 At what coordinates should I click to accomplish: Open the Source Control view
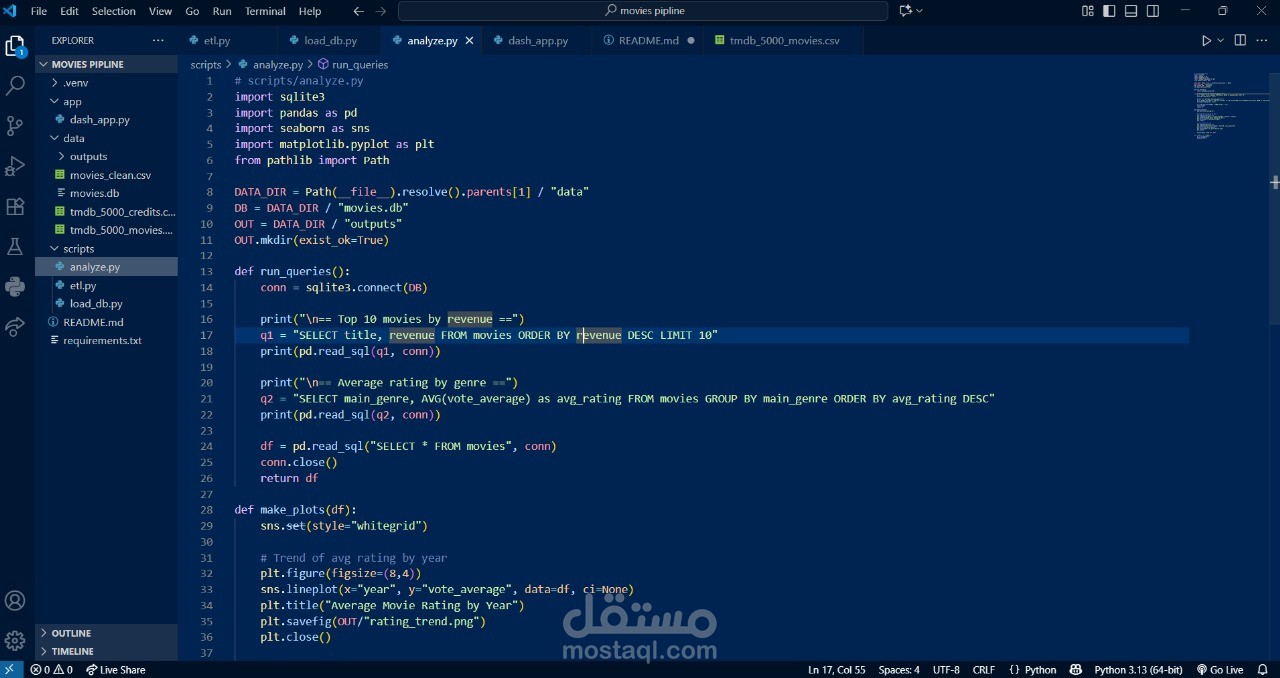tap(15, 126)
